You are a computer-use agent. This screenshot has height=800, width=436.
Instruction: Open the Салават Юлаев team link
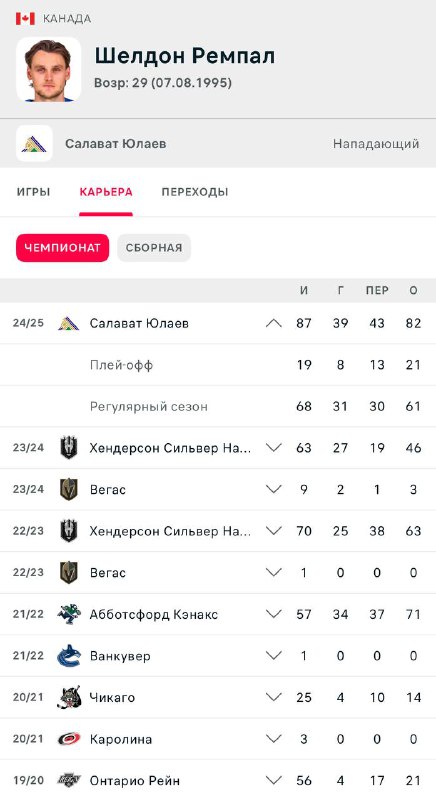[116, 144]
